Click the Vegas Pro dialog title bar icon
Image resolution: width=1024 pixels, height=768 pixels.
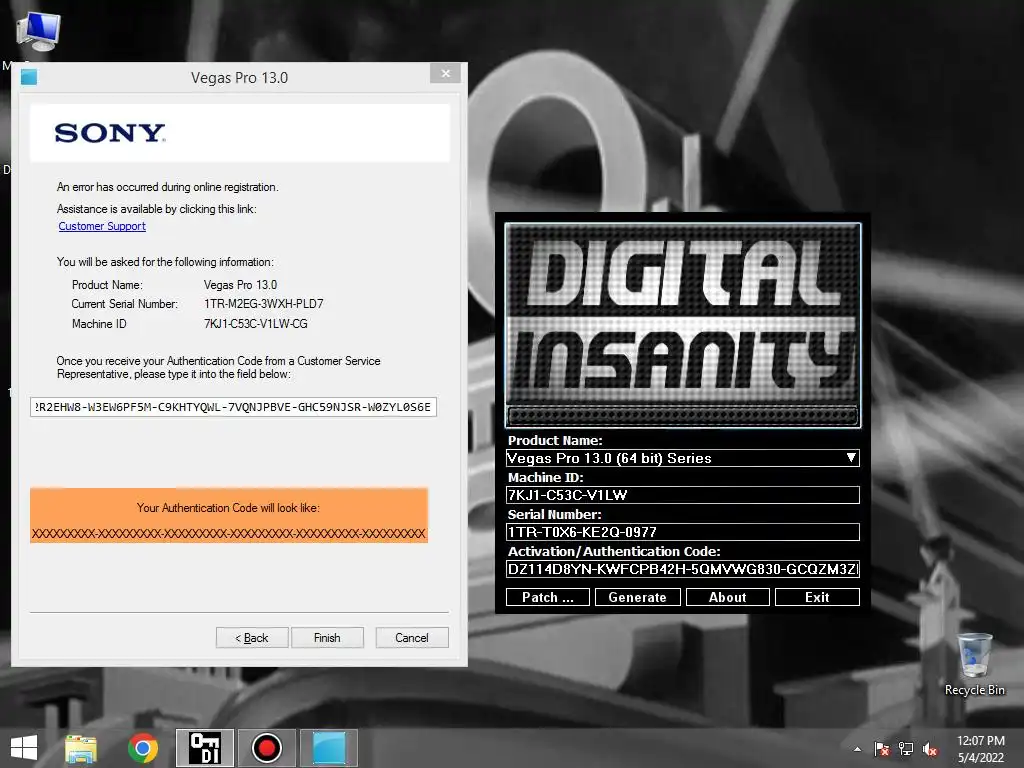(x=29, y=77)
